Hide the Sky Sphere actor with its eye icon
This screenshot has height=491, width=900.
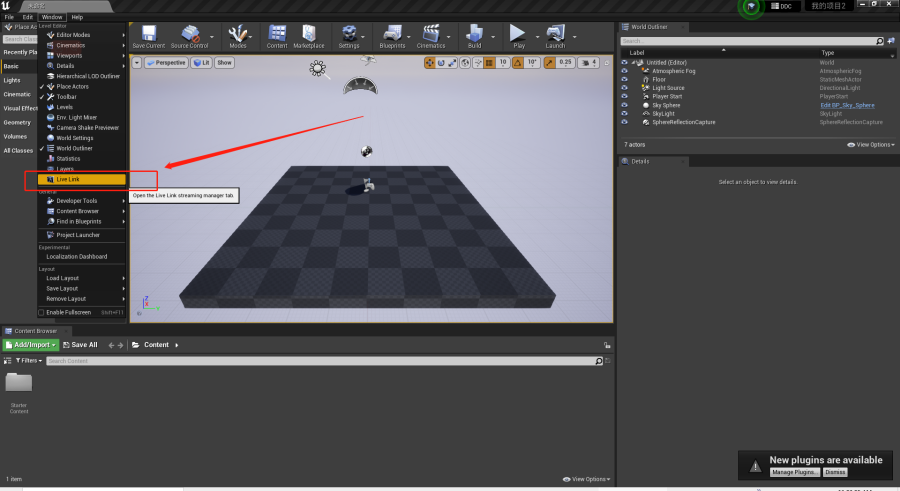[624, 105]
